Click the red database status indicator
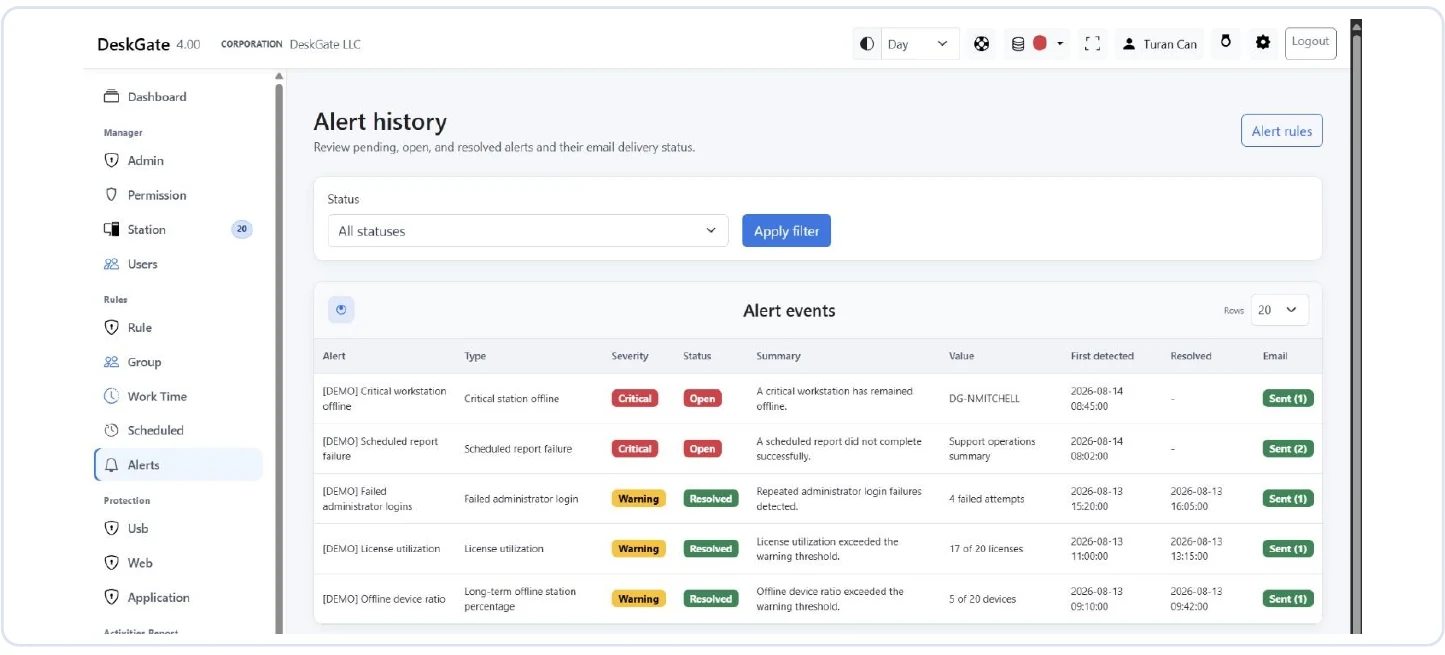This screenshot has width=1445, height=655. click(x=1039, y=44)
